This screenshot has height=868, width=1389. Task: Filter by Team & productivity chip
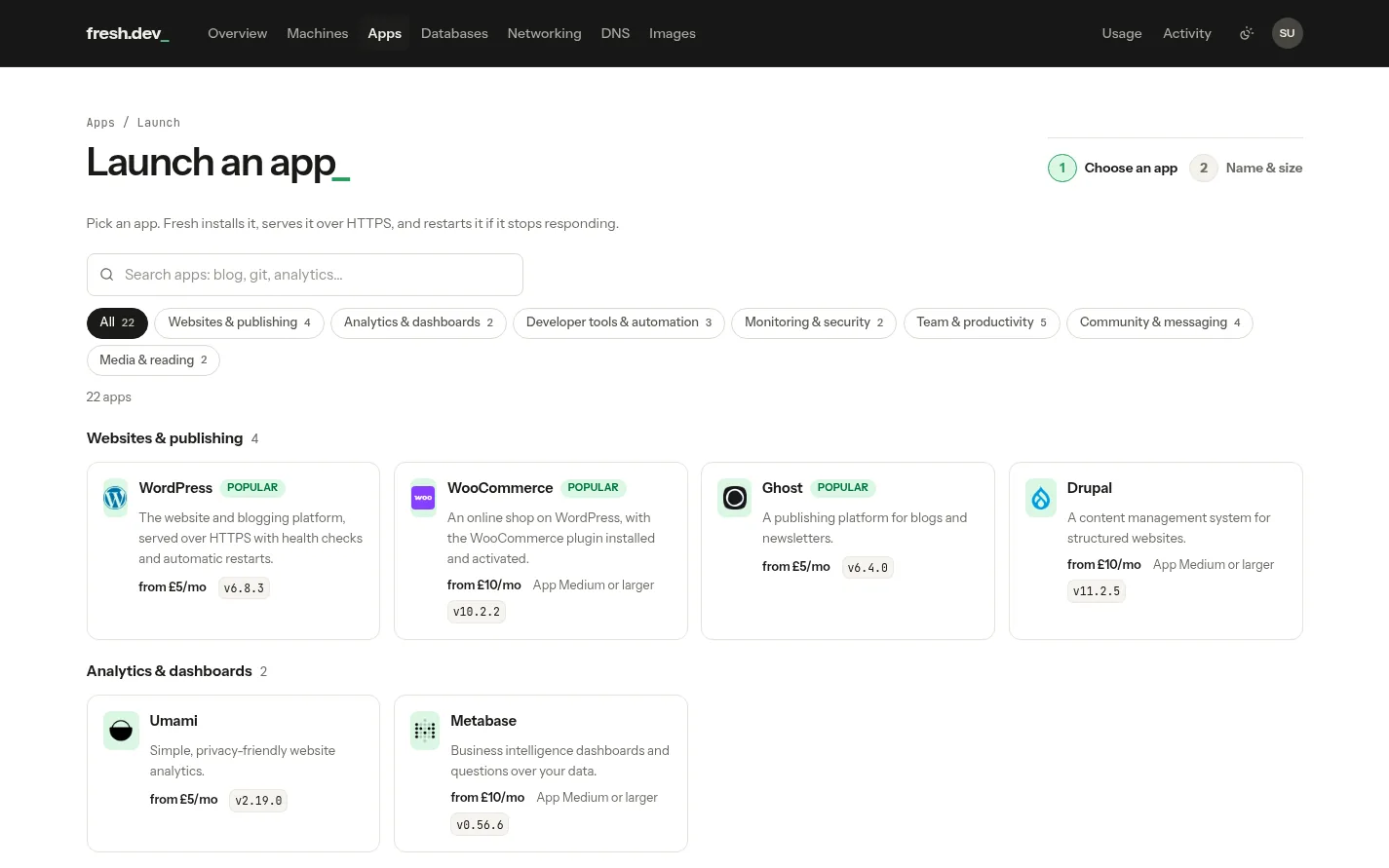[x=982, y=322]
